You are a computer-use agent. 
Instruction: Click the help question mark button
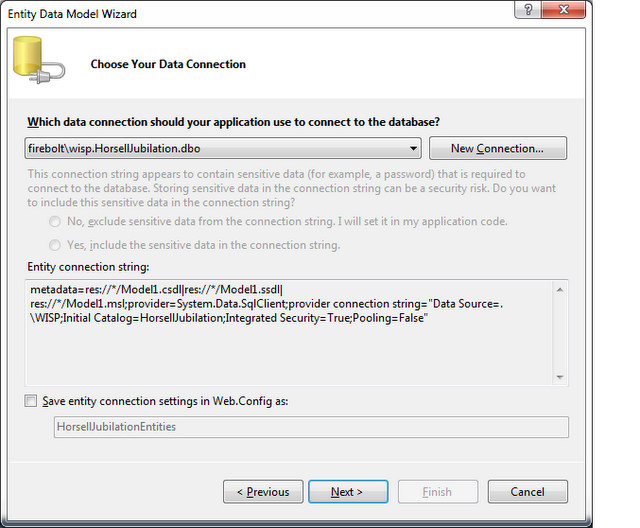coord(527,9)
